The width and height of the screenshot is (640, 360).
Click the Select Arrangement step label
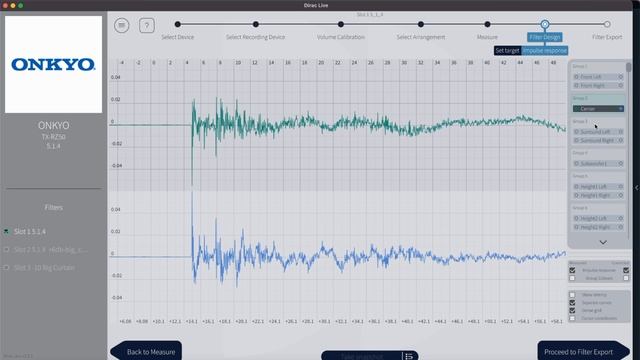(x=421, y=37)
